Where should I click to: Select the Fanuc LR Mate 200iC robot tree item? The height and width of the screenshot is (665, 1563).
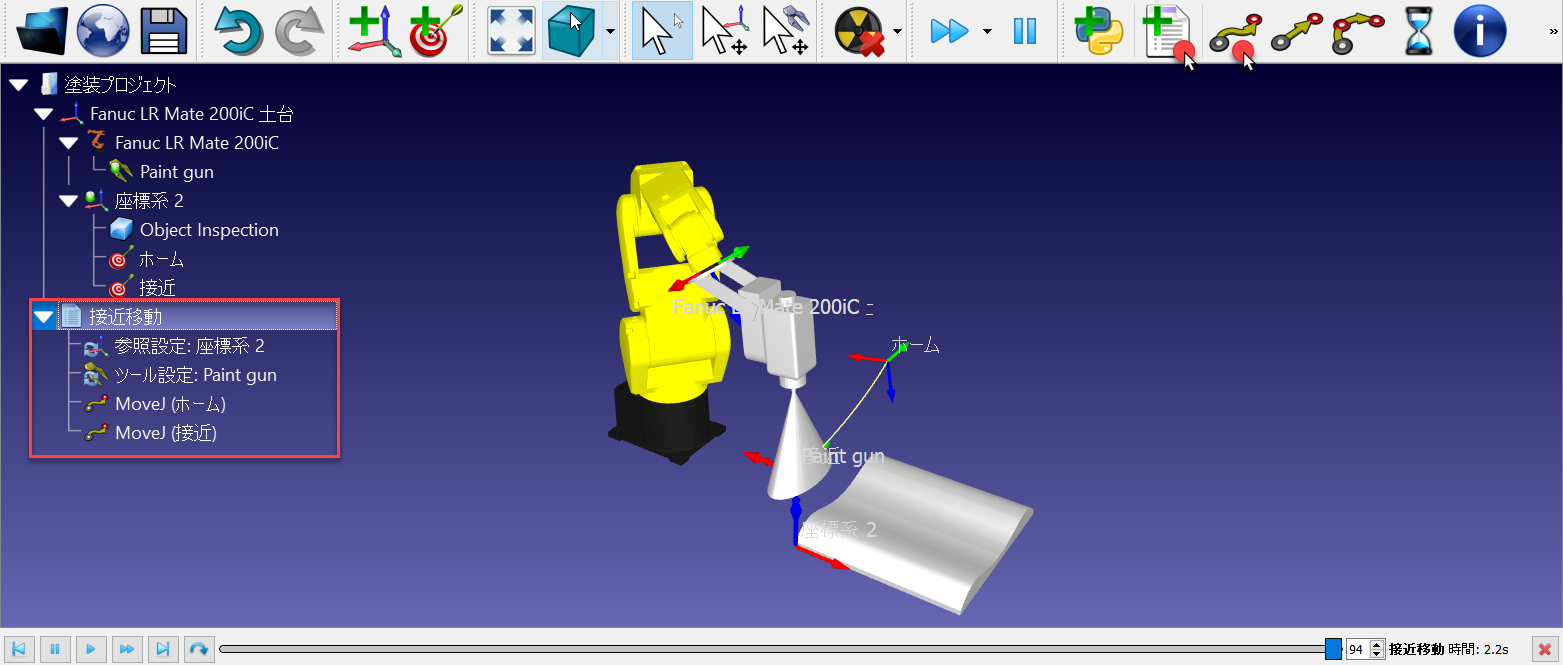coord(197,143)
